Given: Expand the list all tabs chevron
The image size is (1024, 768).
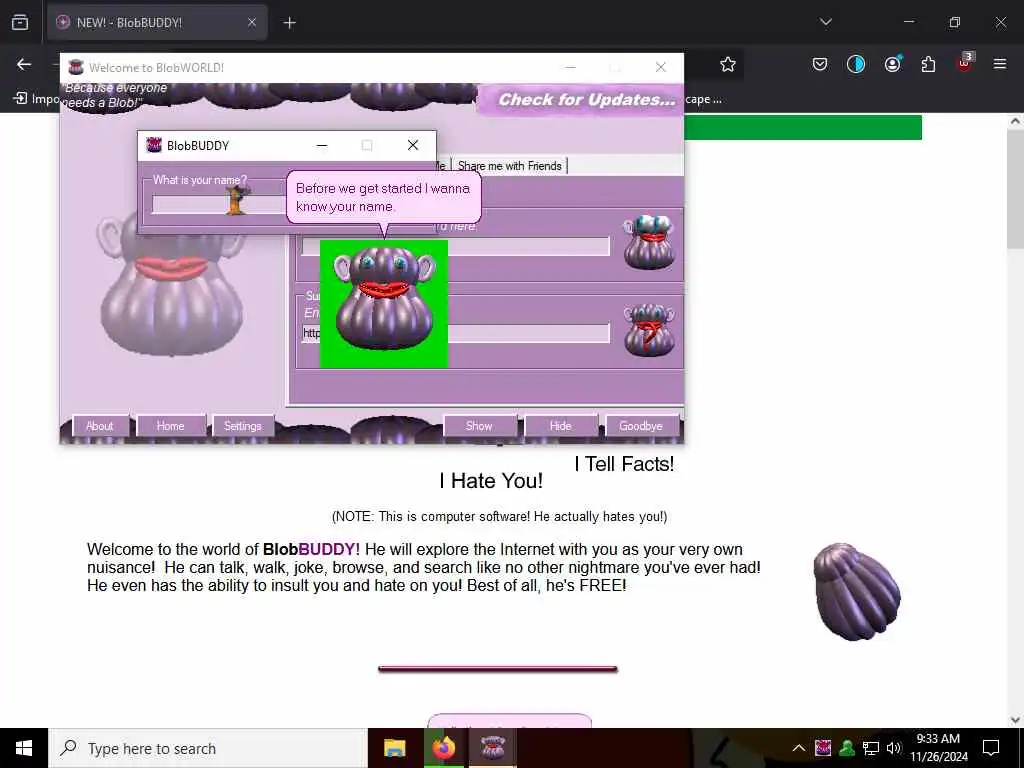Looking at the screenshot, I should 825,22.
